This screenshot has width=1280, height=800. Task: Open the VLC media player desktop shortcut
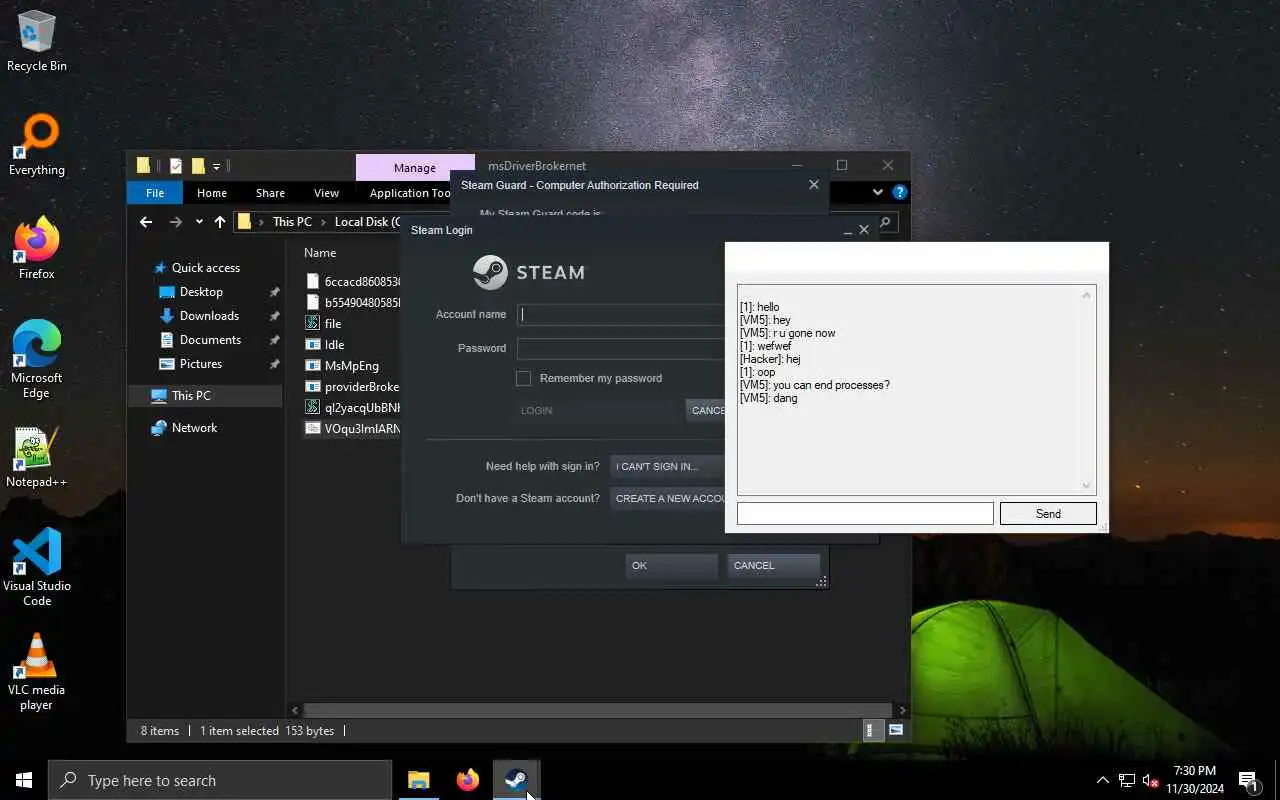pos(37,672)
